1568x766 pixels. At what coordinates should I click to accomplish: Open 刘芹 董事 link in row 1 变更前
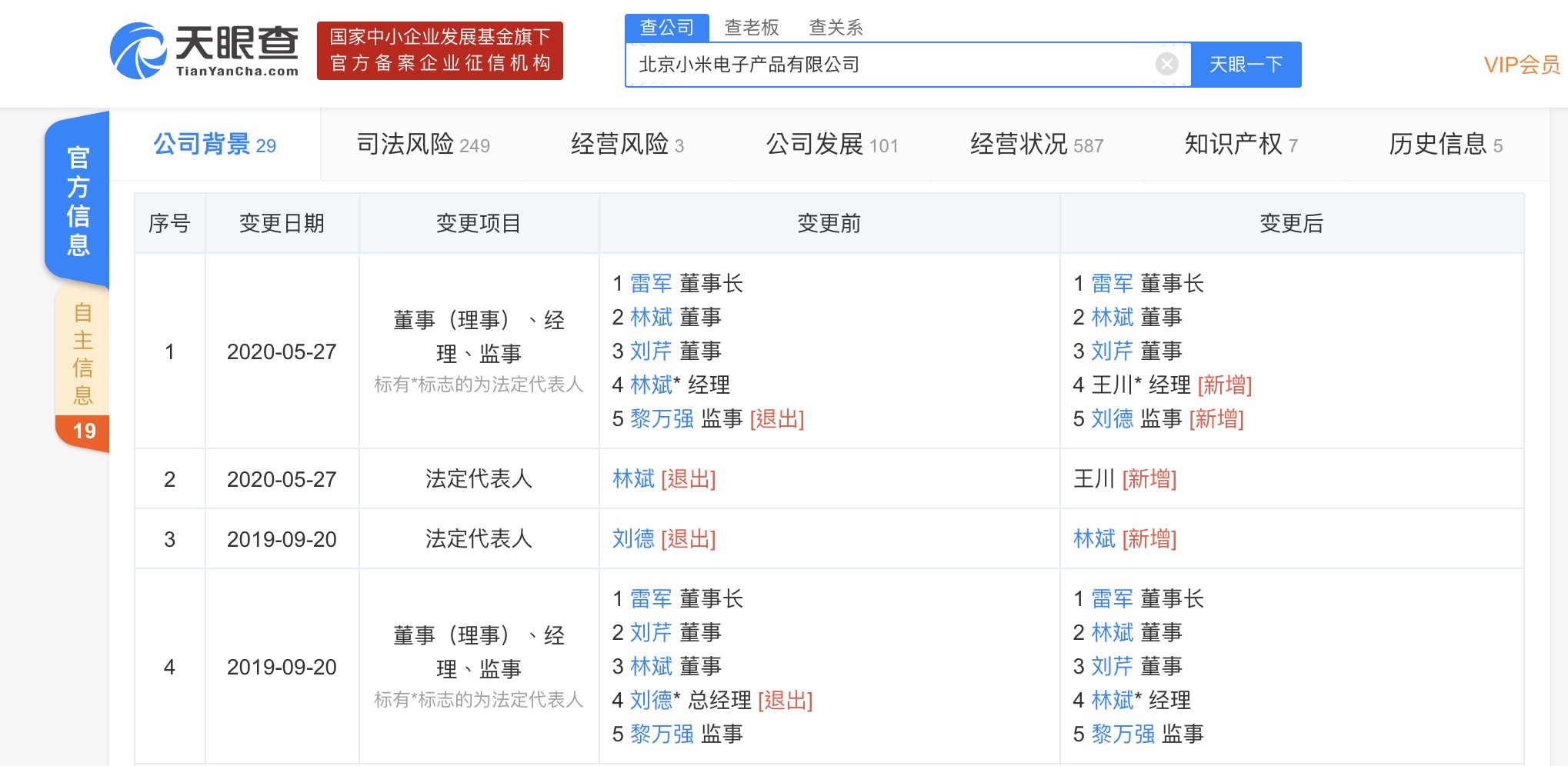[x=651, y=351]
